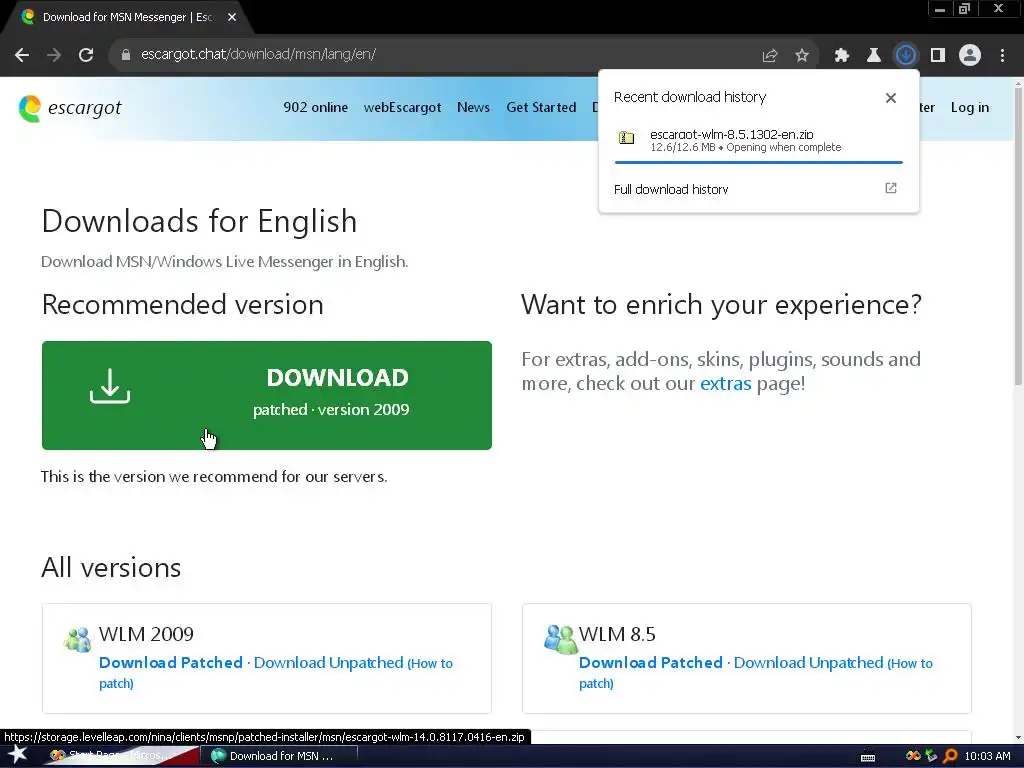Click the escargot logo
Screen dimensions: 1024x768
click(x=70, y=108)
